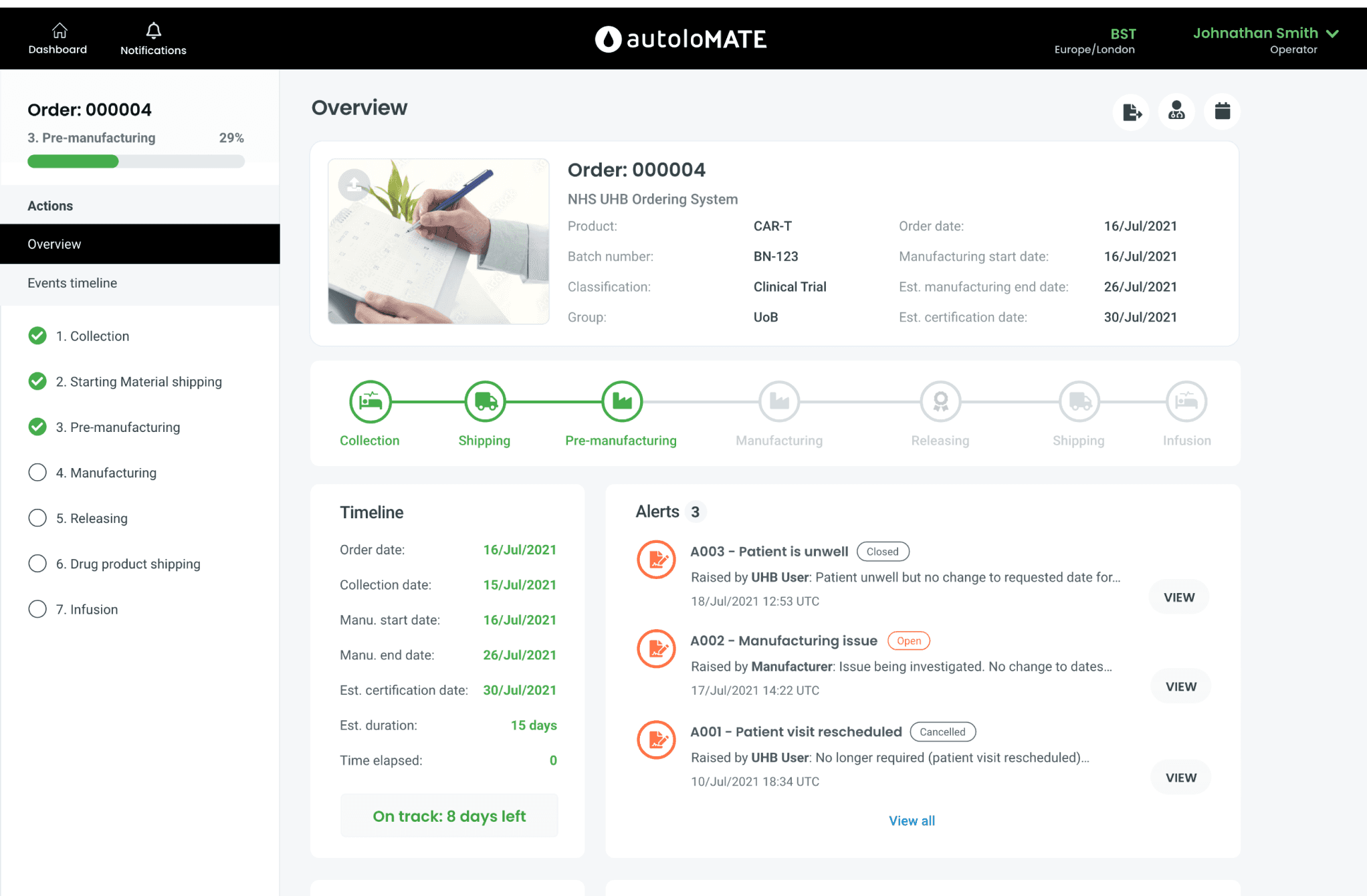The width and height of the screenshot is (1367, 896).
Task: Click upload icon on order image
Action: tap(354, 185)
